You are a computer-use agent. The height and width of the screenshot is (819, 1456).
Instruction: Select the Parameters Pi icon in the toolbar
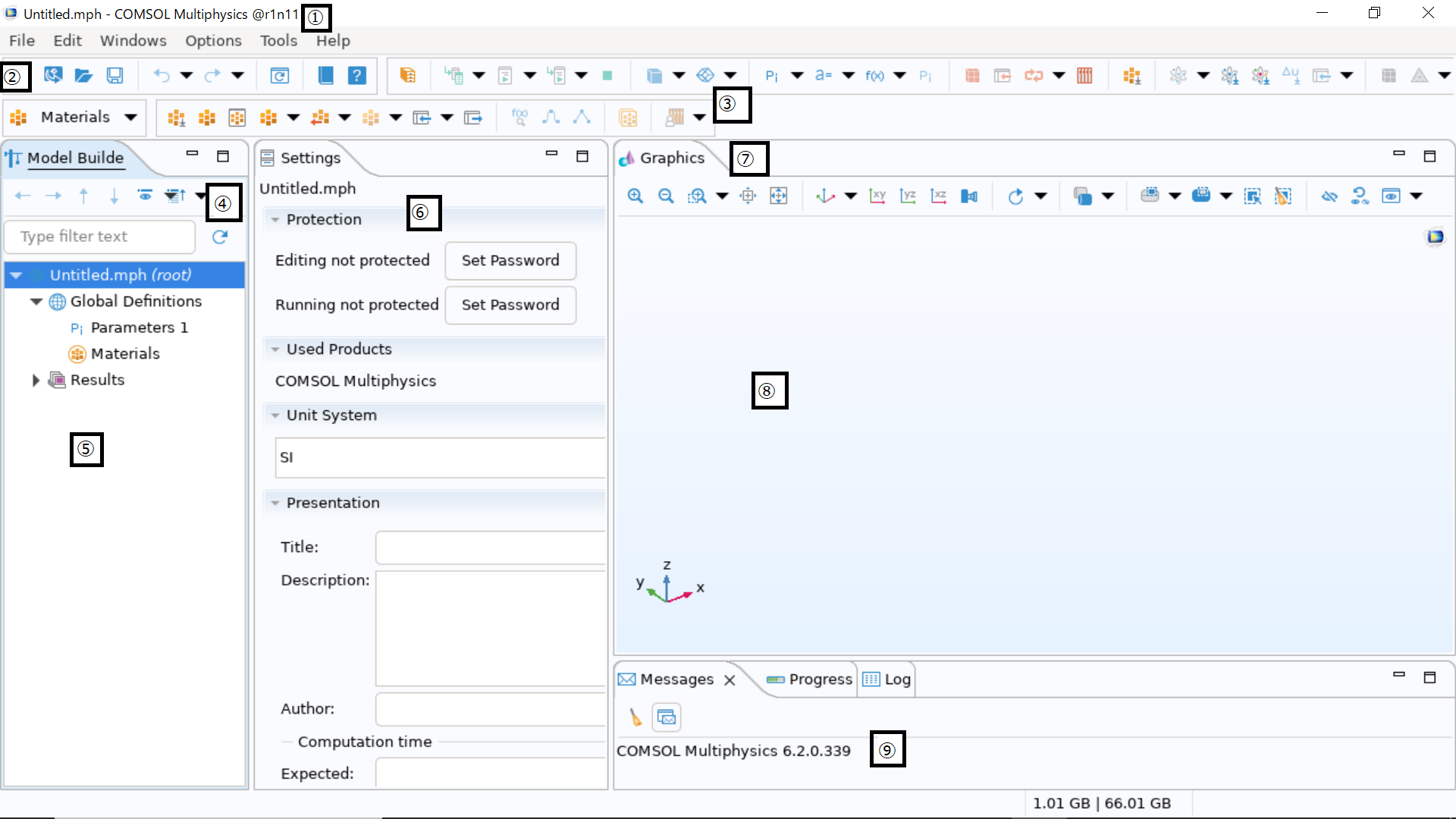click(772, 76)
